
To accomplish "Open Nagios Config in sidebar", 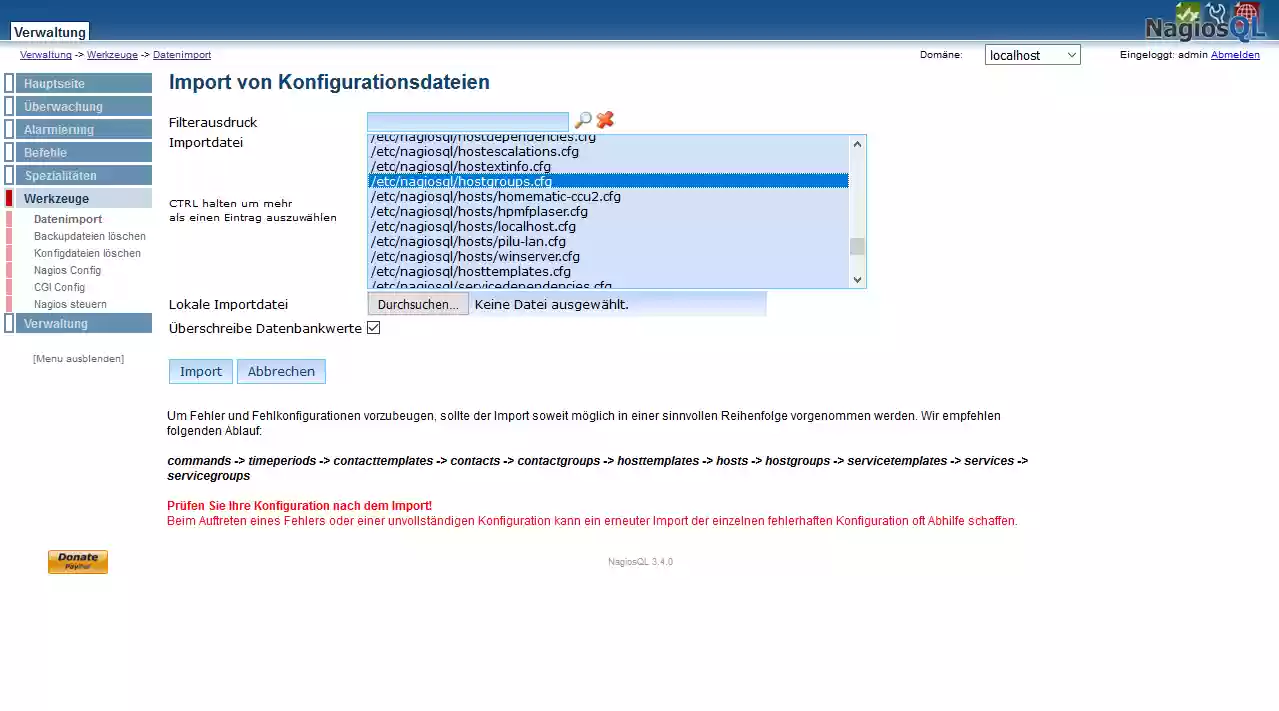I will tap(67, 270).
